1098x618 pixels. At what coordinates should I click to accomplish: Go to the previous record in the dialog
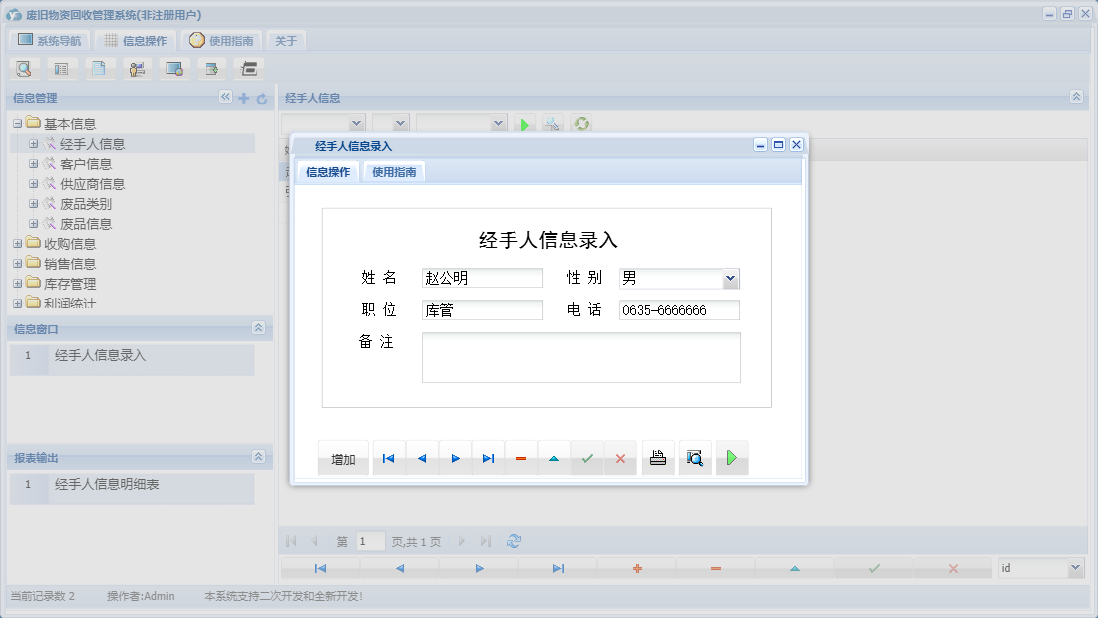point(421,457)
